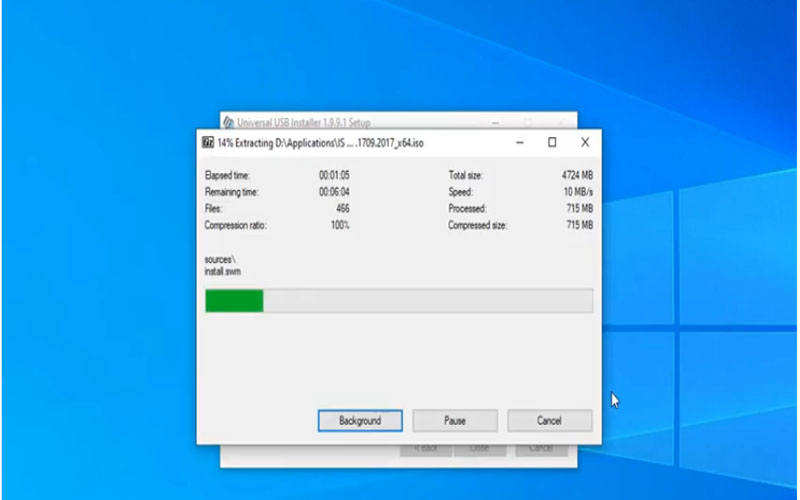Image resolution: width=800 pixels, height=500 pixels.
Task: Cancel the 7-Zip extraction
Action: point(549,420)
